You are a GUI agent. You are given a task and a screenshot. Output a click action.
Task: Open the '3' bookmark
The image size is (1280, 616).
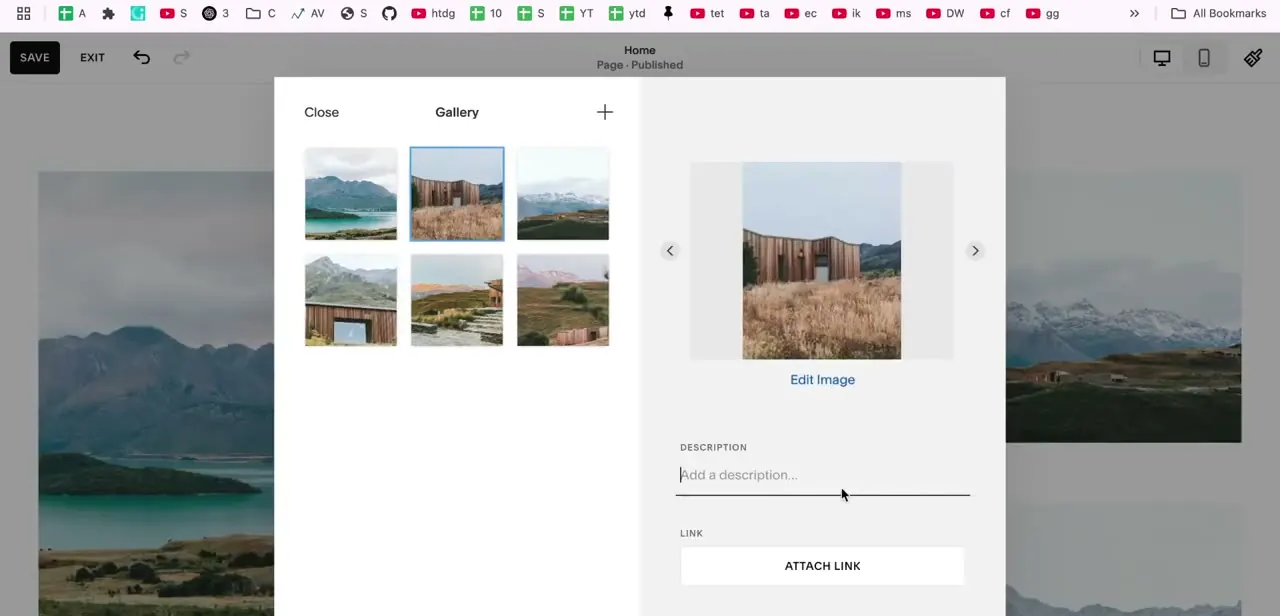pyautogui.click(x=216, y=14)
